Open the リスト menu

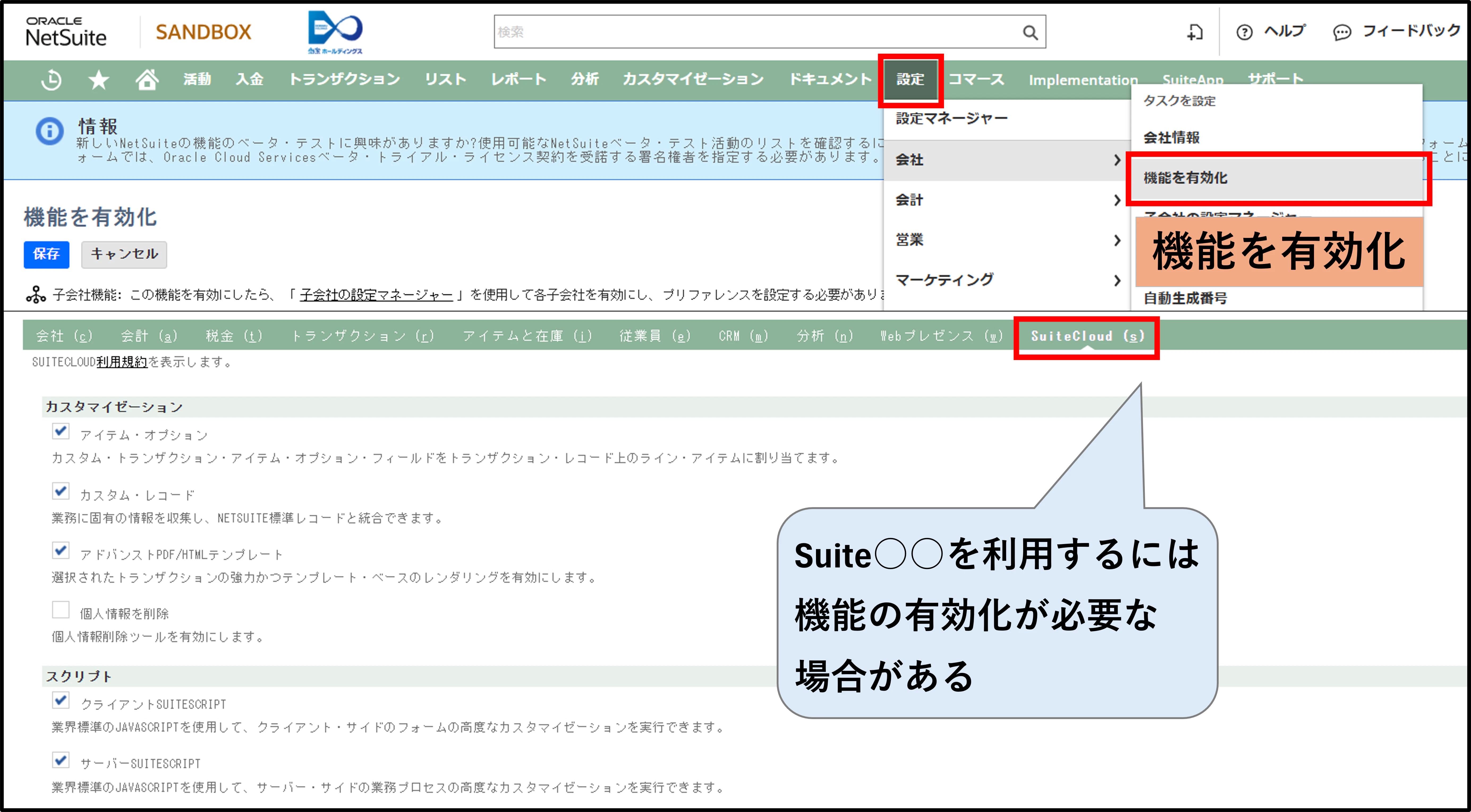[x=445, y=79]
